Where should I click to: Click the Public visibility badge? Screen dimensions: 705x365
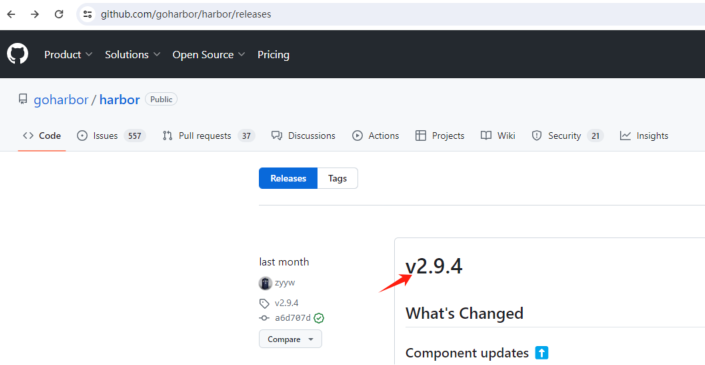[161, 99]
